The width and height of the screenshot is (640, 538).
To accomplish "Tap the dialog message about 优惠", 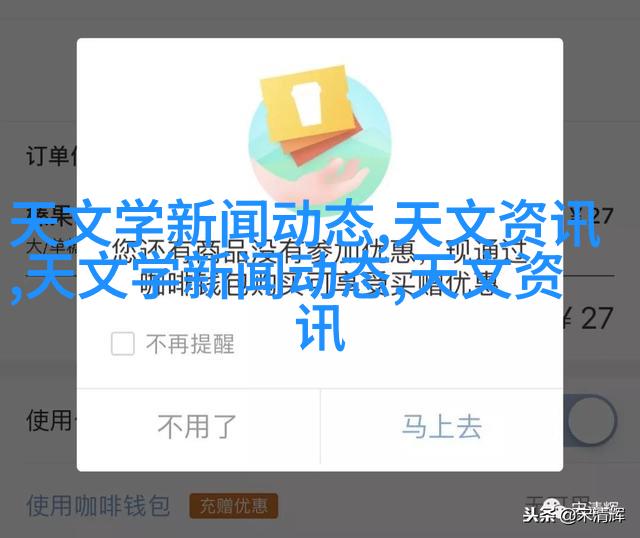I will (318, 267).
